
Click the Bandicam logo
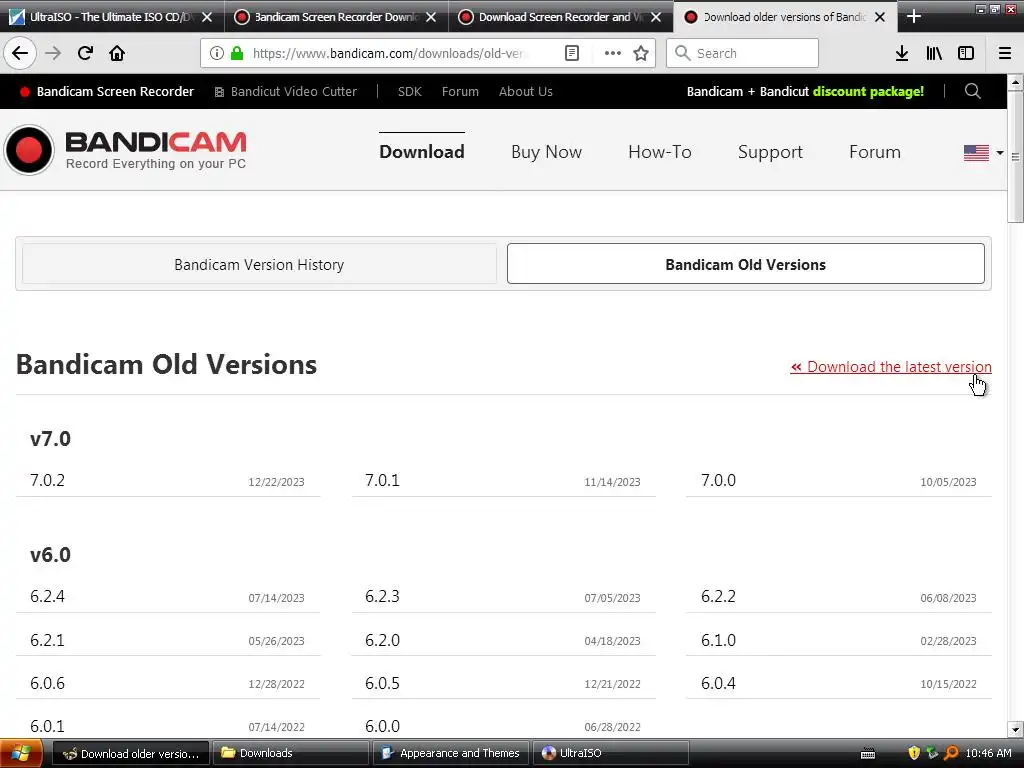pos(126,150)
